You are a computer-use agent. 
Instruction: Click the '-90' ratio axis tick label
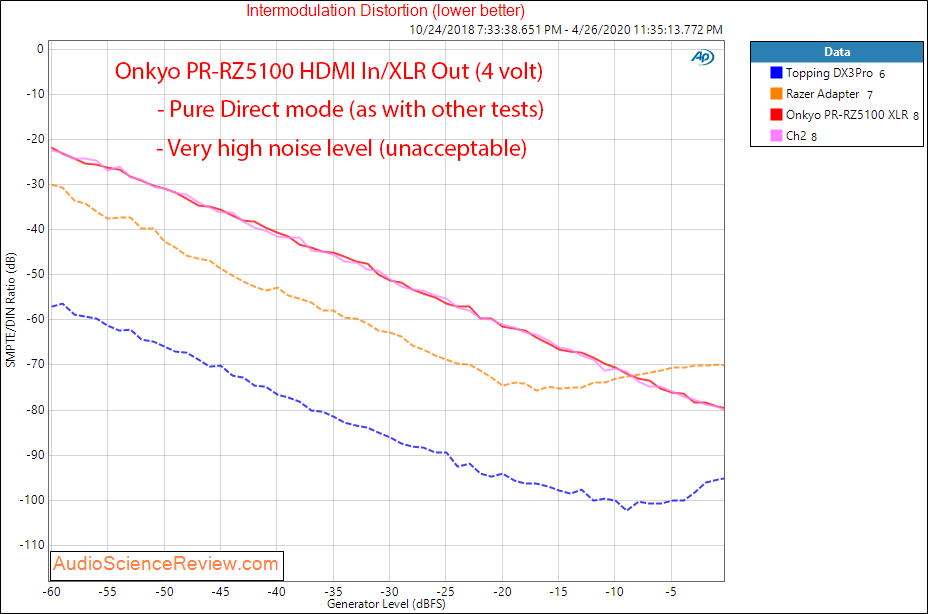coord(35,455)
